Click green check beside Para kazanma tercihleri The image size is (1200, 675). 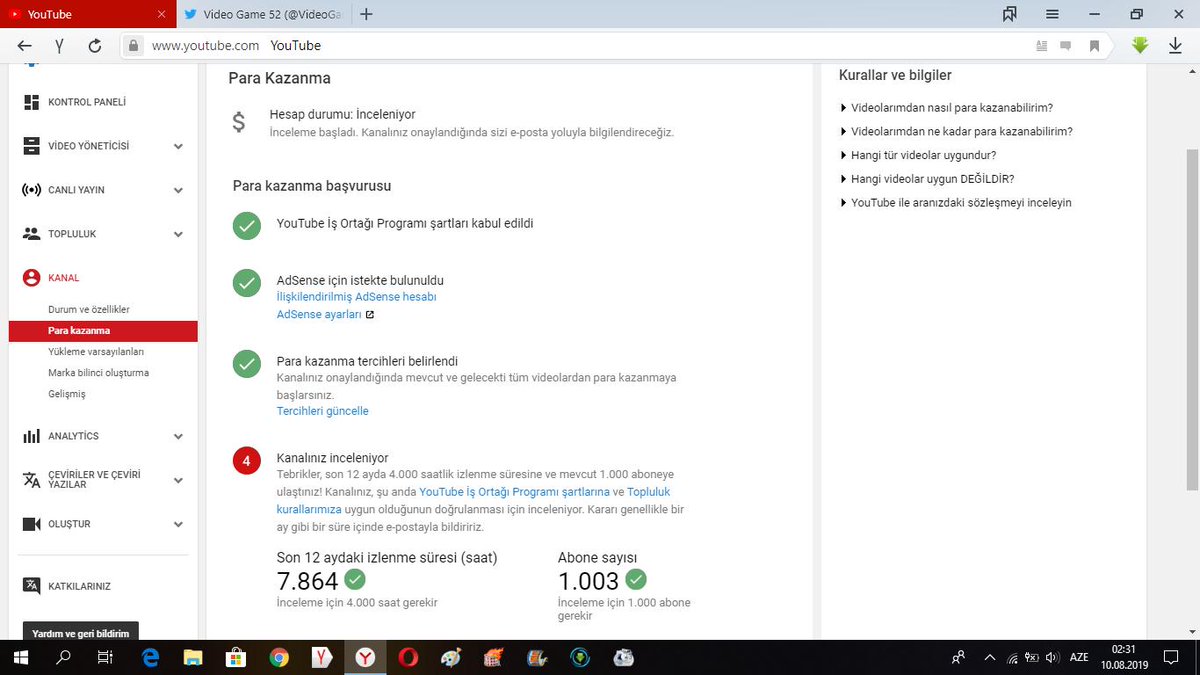click(x=246, y=363)
